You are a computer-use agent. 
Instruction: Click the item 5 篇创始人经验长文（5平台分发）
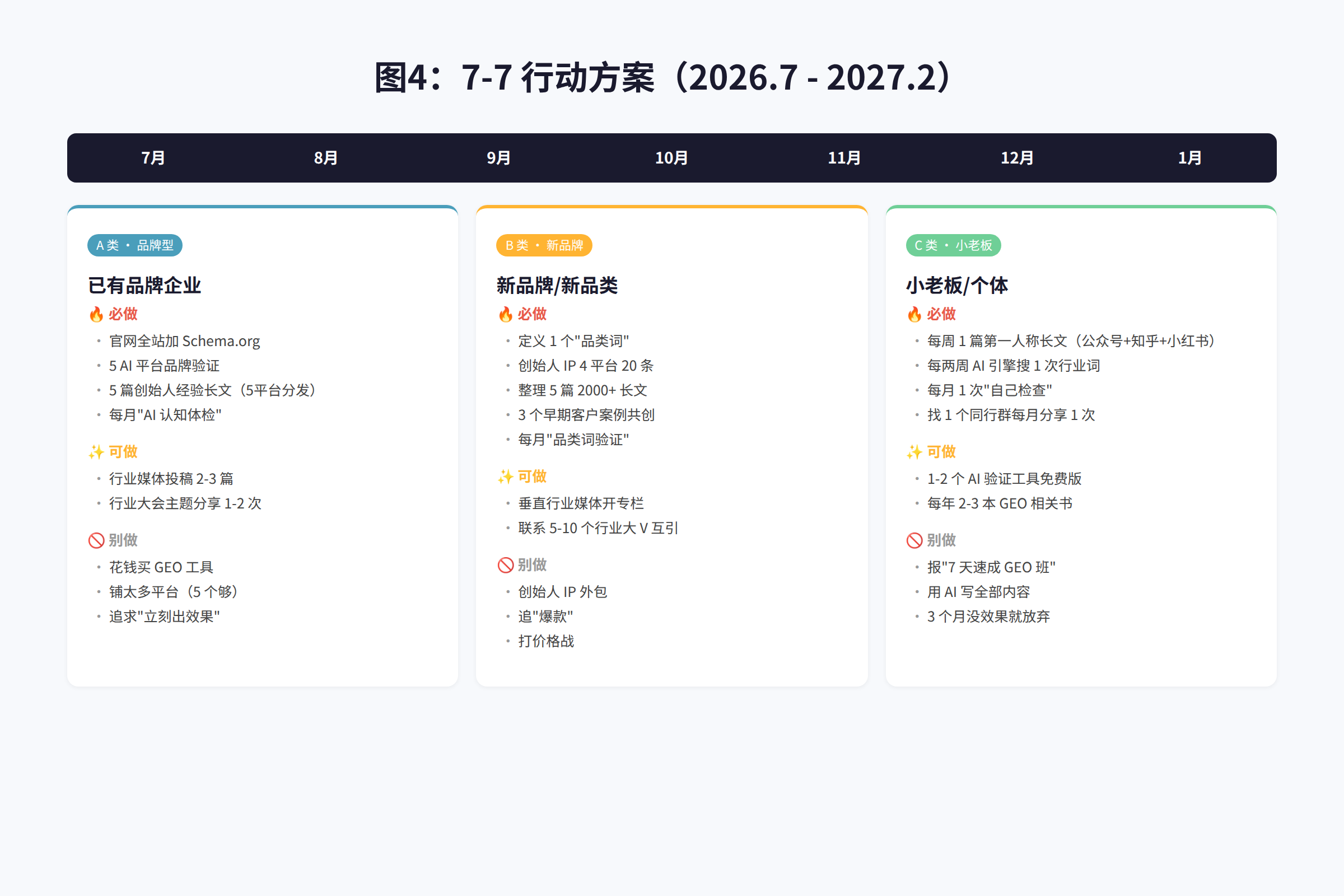point(212,390)
